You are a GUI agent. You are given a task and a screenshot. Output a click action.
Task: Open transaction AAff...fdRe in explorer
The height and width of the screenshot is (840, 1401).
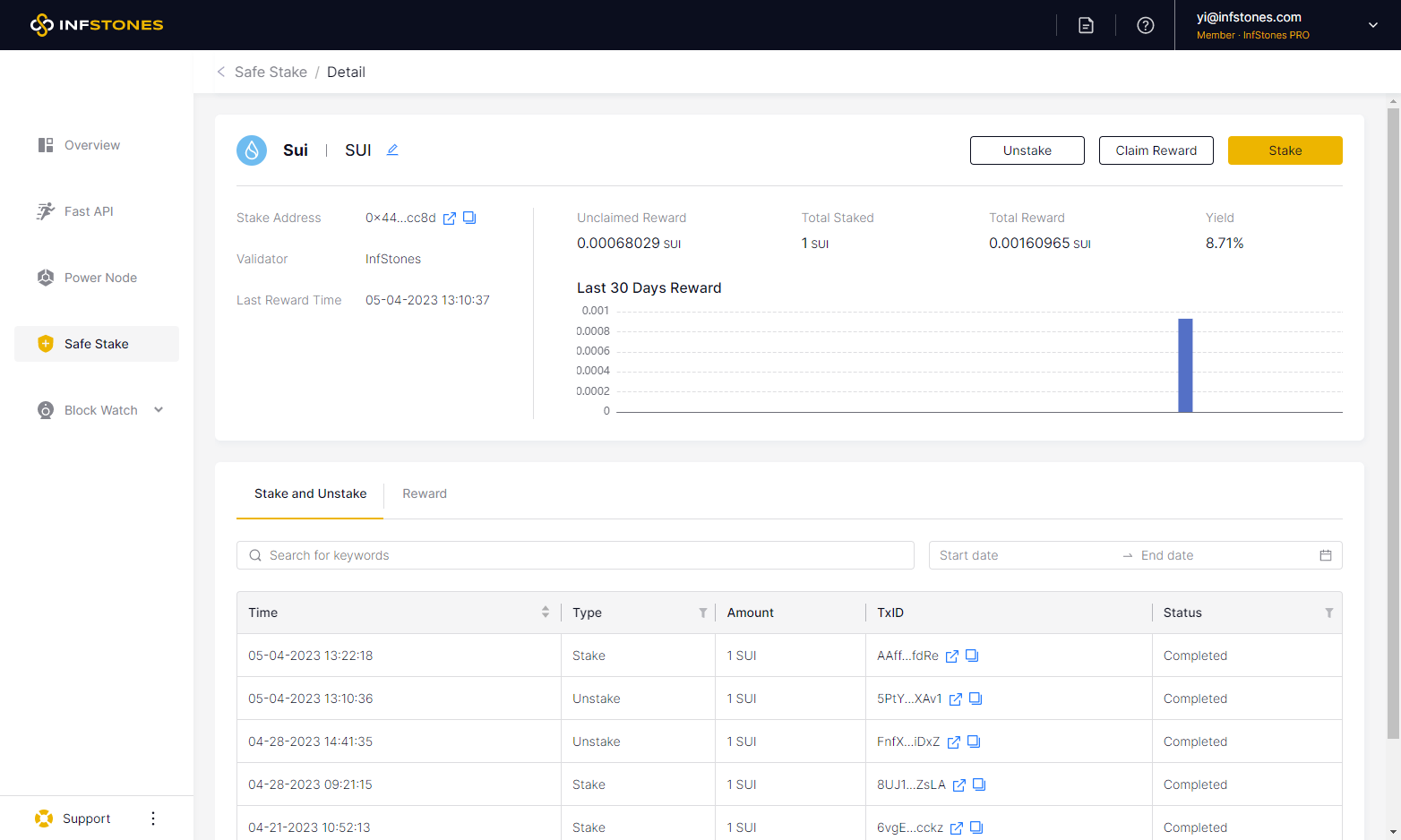tap(952, 656)
